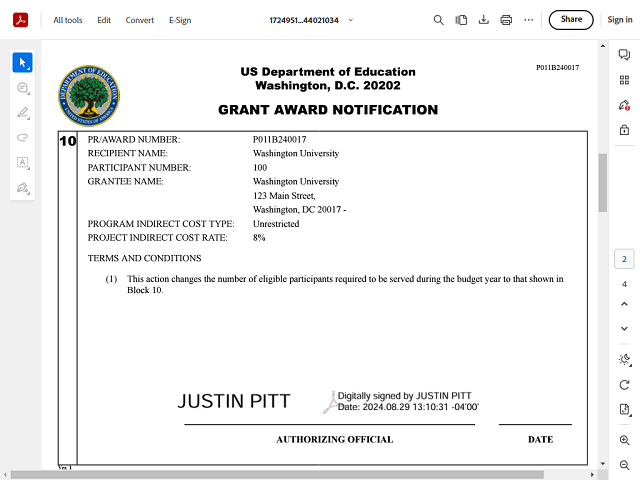The image size is (640, 480).
Task: Open the signature alerts panel
Action: [x=624, y=105]
